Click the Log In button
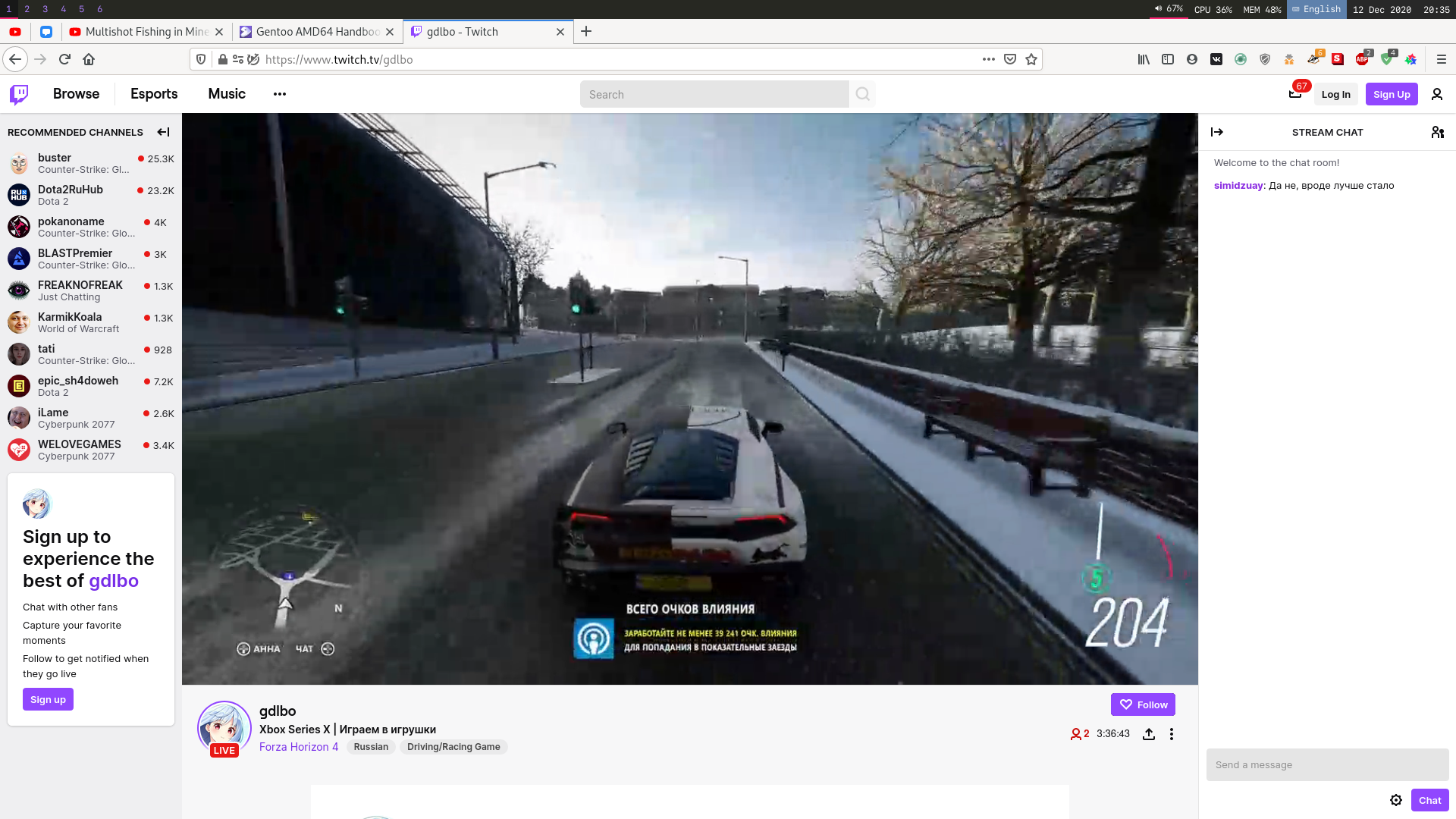Viewport: 1456px width, 819px height. coord(1336,94)
